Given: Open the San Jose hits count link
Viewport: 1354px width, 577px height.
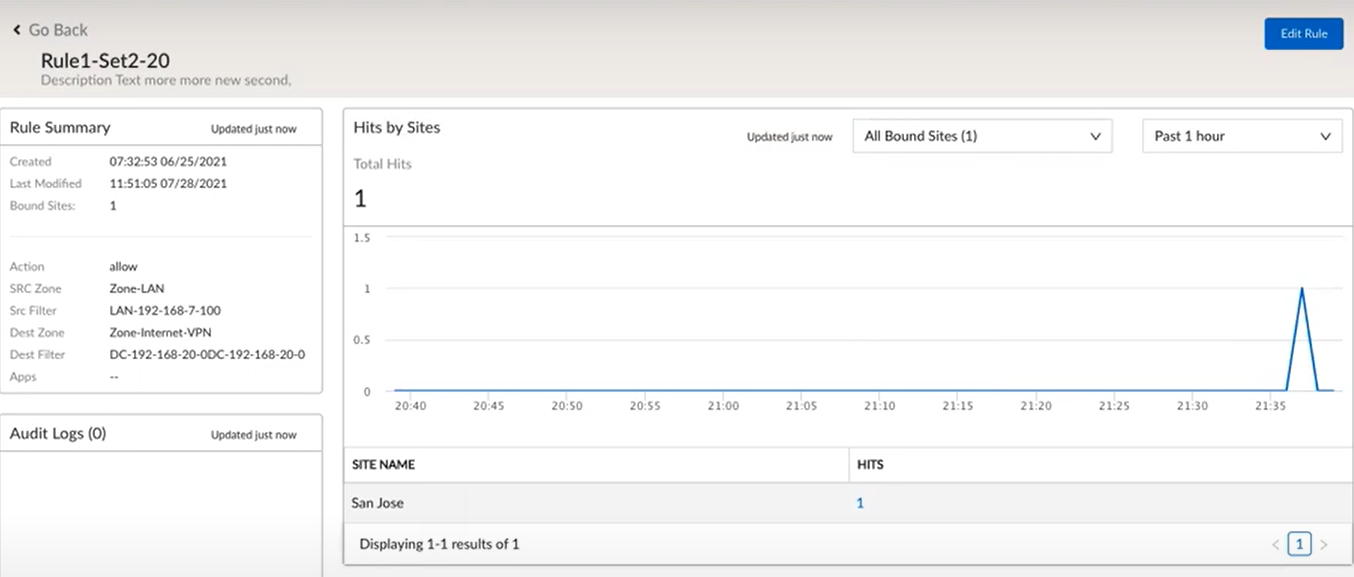Looking at the screenshot, I should tap(860, 503).
